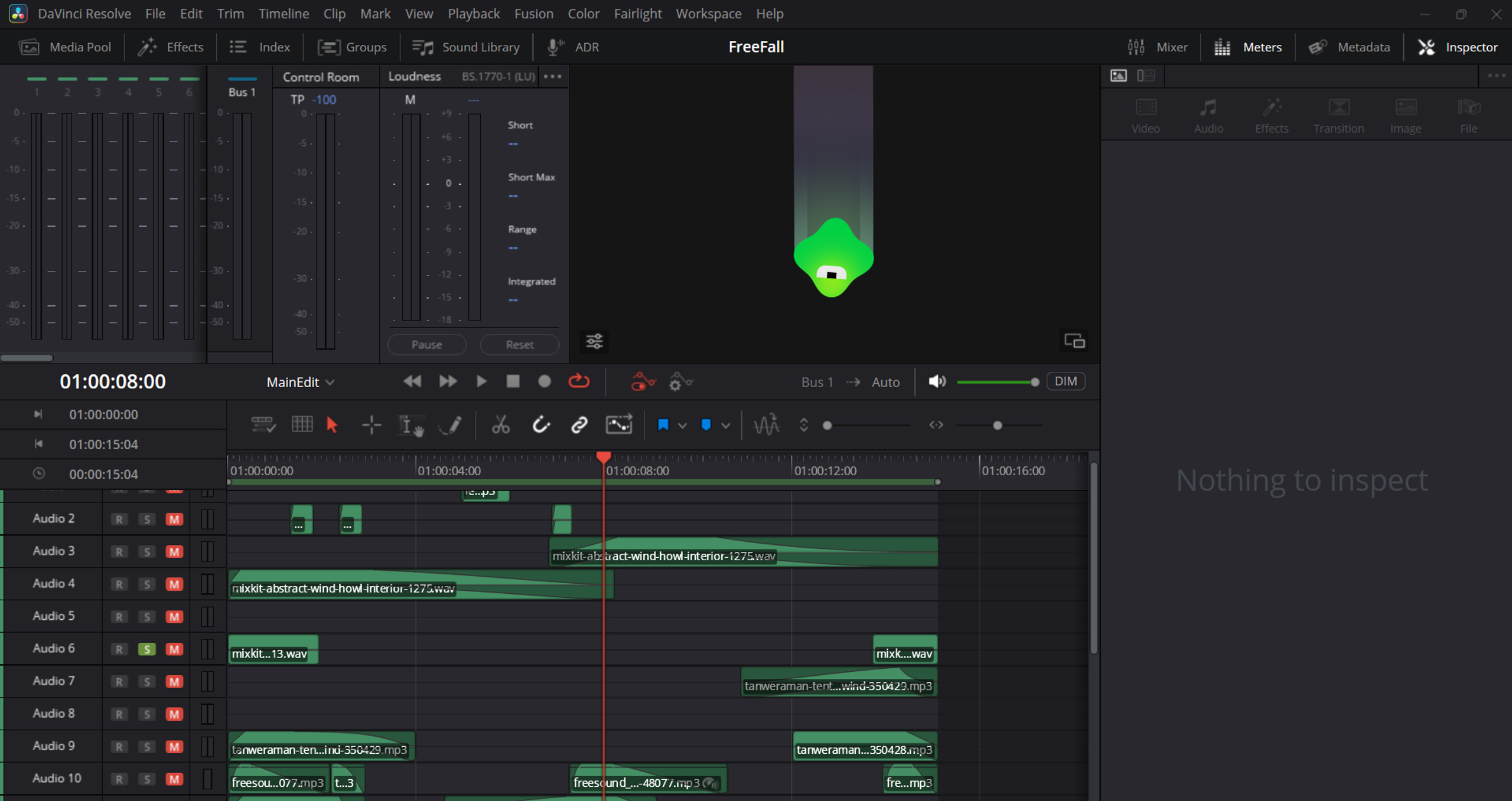
Task: Open the Inspector options three-dot menu
Action: 1497,76
